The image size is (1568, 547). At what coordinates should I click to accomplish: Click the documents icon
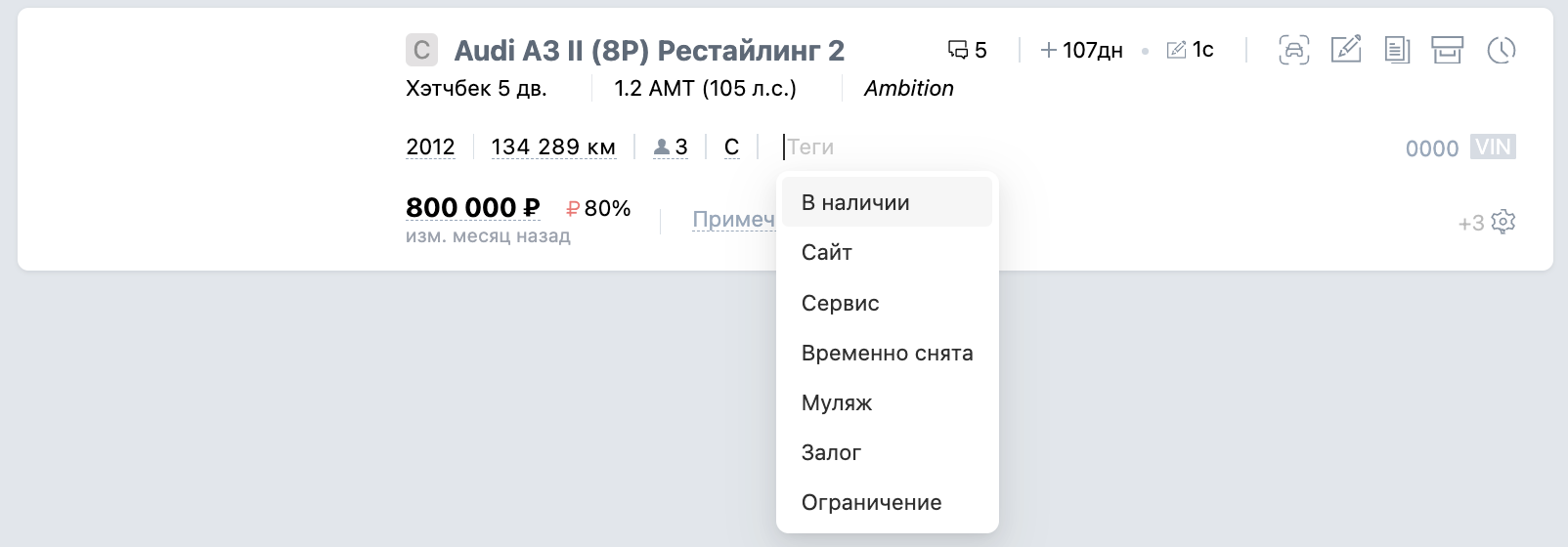coord(1397,50)
